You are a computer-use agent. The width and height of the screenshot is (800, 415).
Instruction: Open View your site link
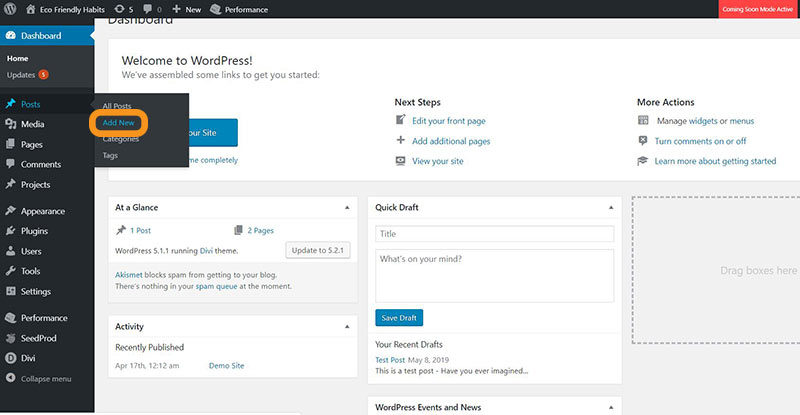coord(438,161)
